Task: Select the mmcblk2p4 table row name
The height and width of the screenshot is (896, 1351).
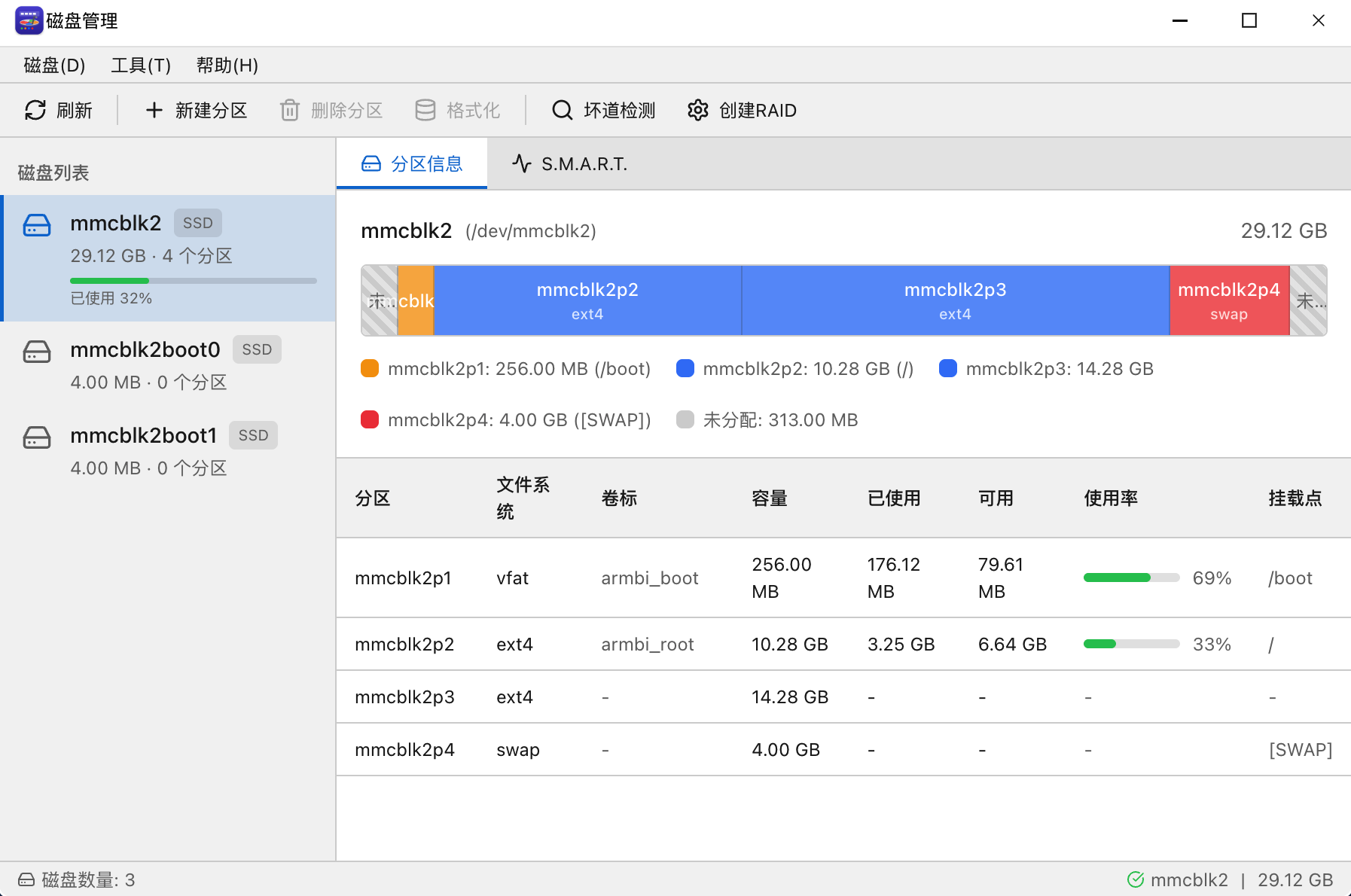Action: coord(404,750)
